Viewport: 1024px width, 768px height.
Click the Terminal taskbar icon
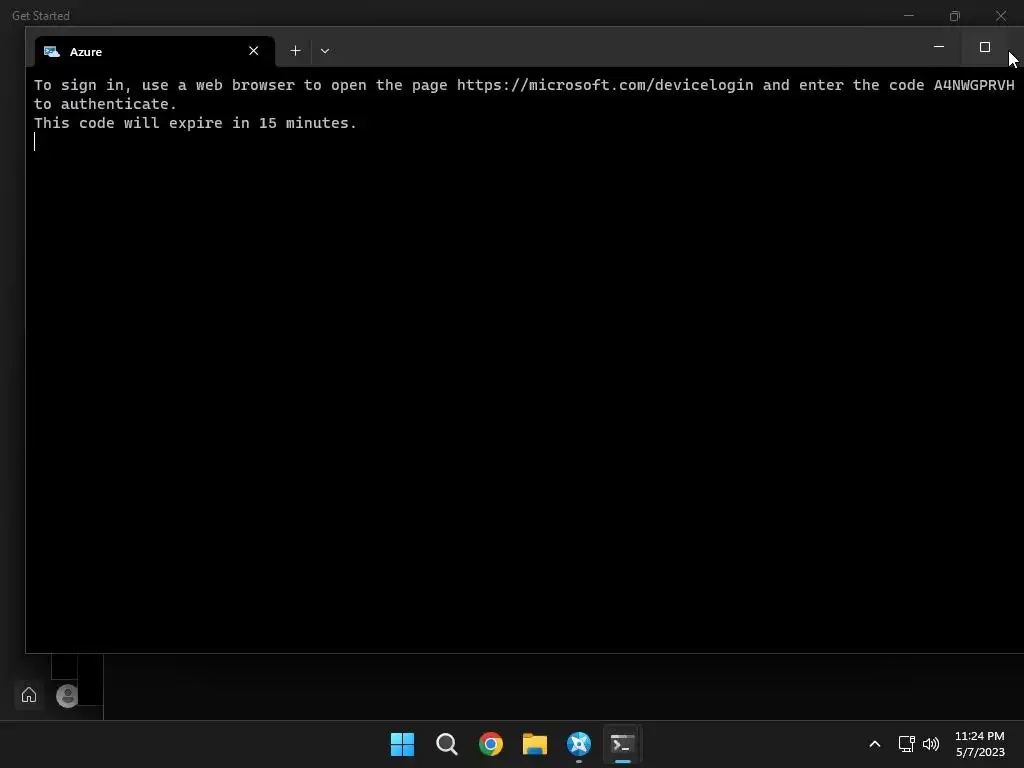[622, 744]
